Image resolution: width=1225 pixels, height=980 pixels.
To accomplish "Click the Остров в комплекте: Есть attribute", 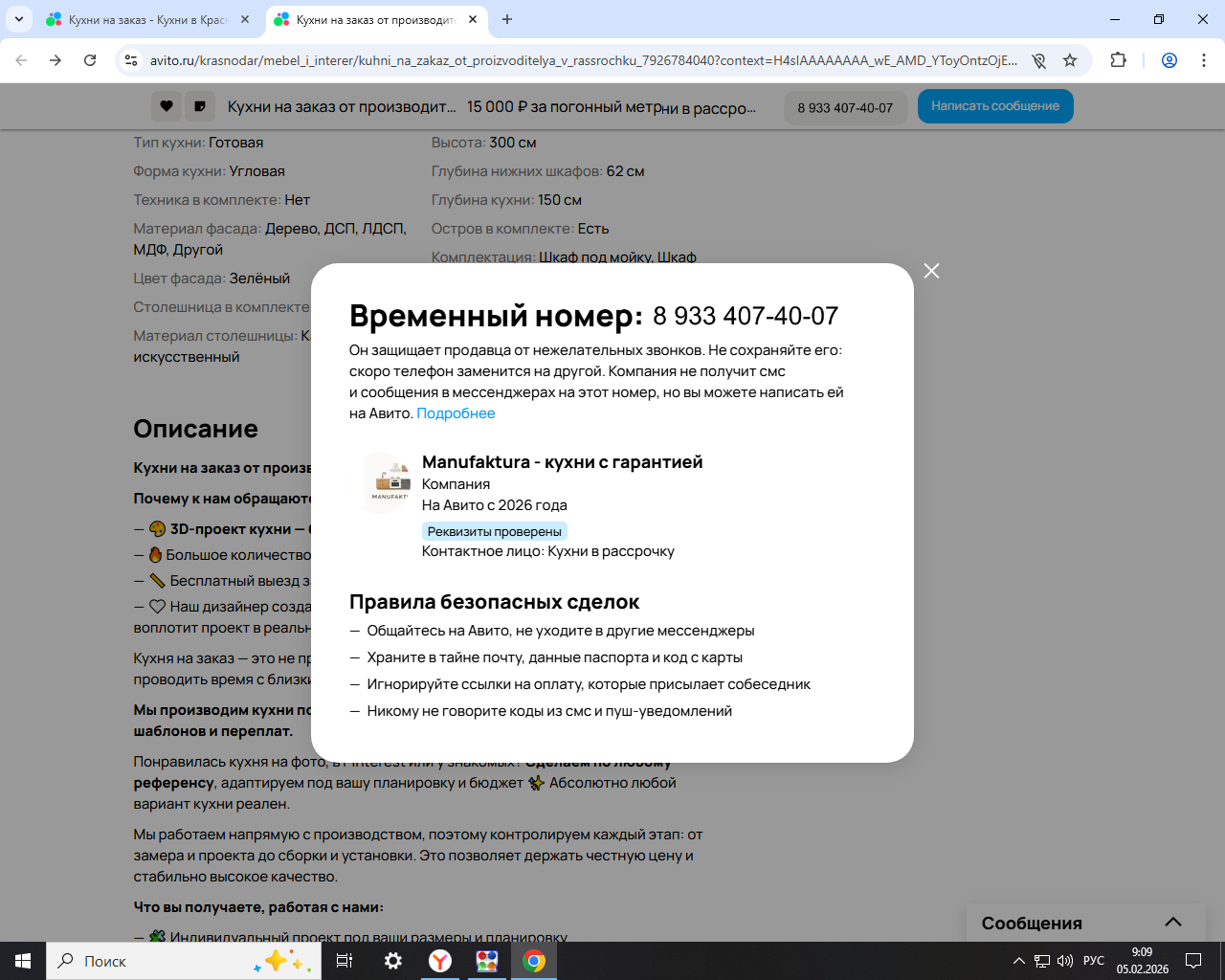I will tap(520, 229).
